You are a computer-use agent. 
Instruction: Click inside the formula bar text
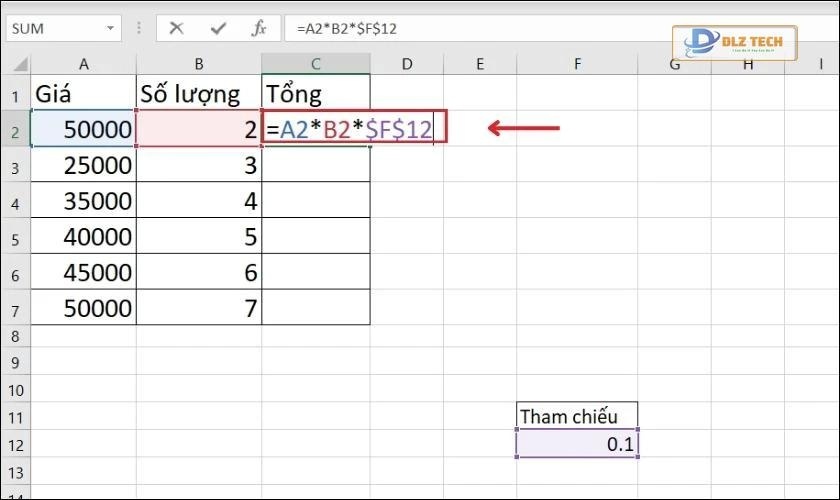[x=450, y=28]
